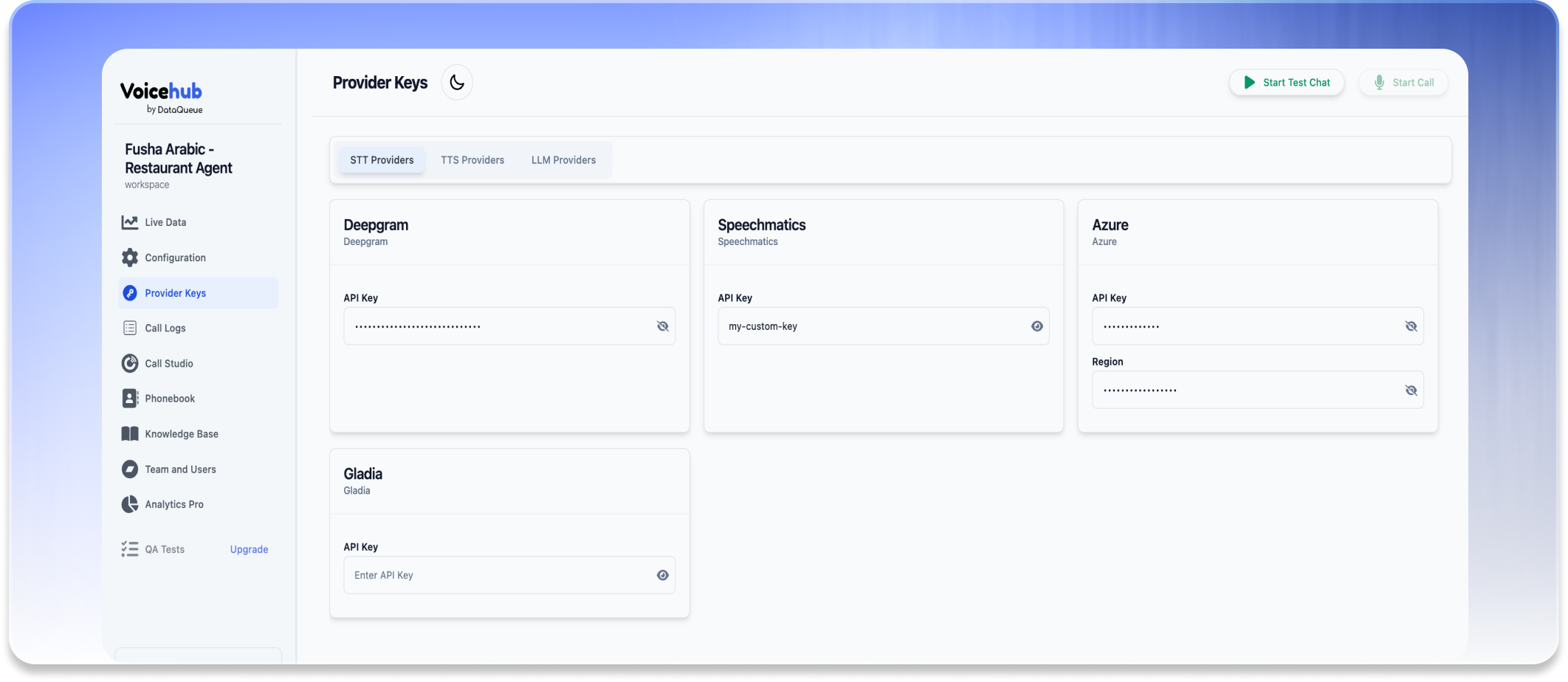Open Knowledge Base book icon
The height and width of the screenshot is (682, 1568).
click(x=130, y=434)
